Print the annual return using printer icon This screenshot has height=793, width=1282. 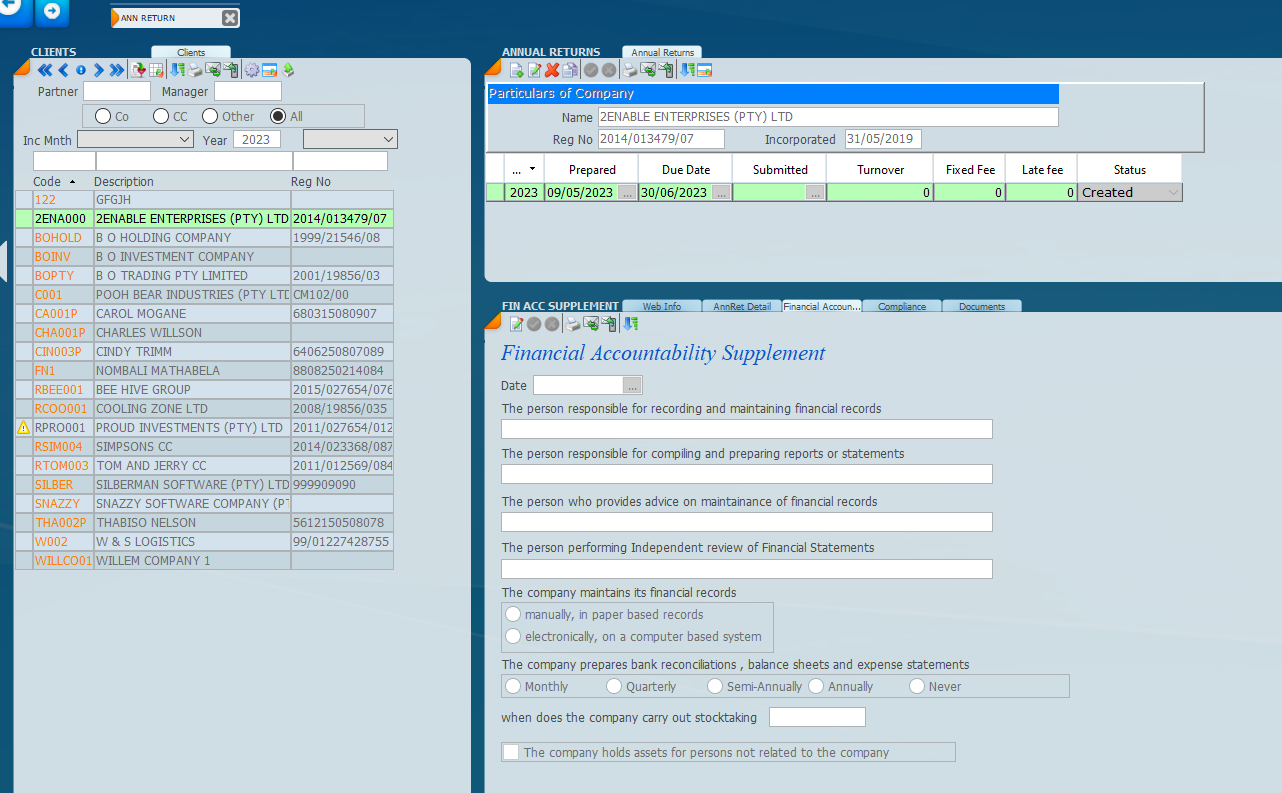click(x=630, y=70)
